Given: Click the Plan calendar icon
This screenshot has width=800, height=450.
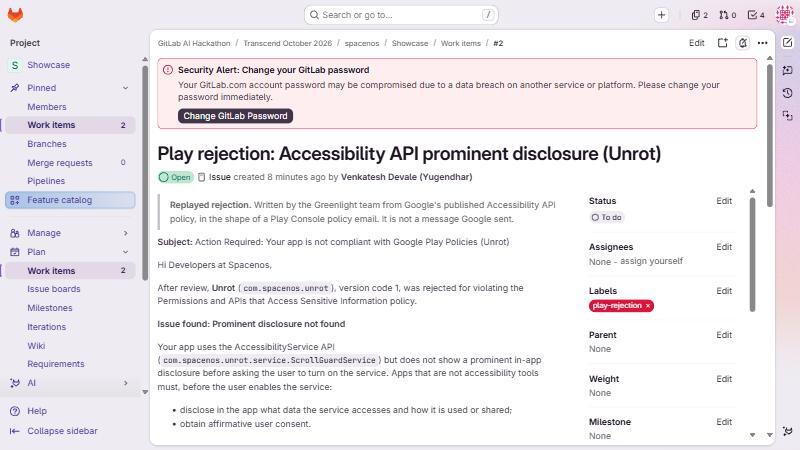Looking at the screenshot, I should [x=15, y=252].
